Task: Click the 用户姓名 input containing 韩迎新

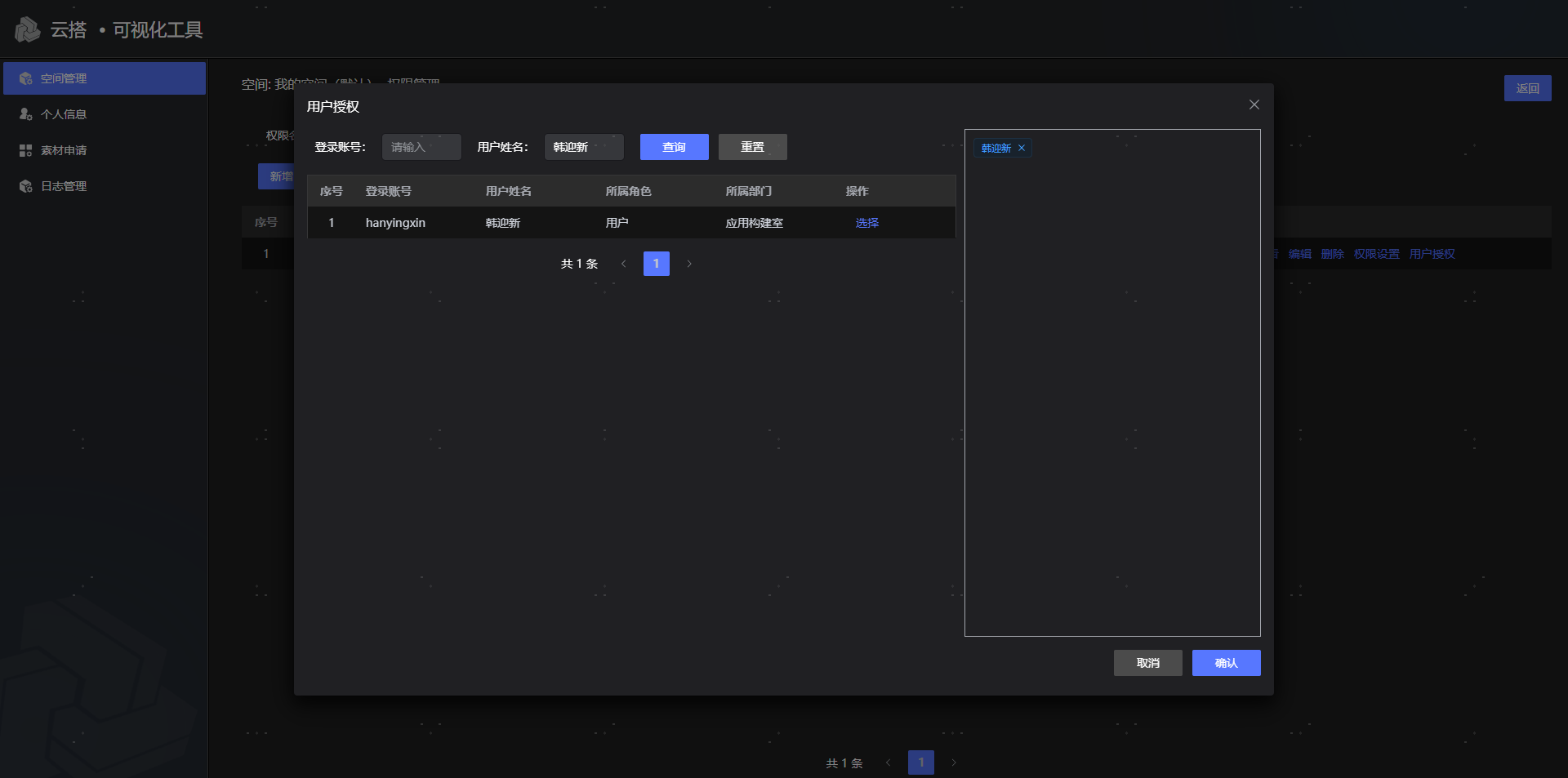Action: tap(583, 147)
